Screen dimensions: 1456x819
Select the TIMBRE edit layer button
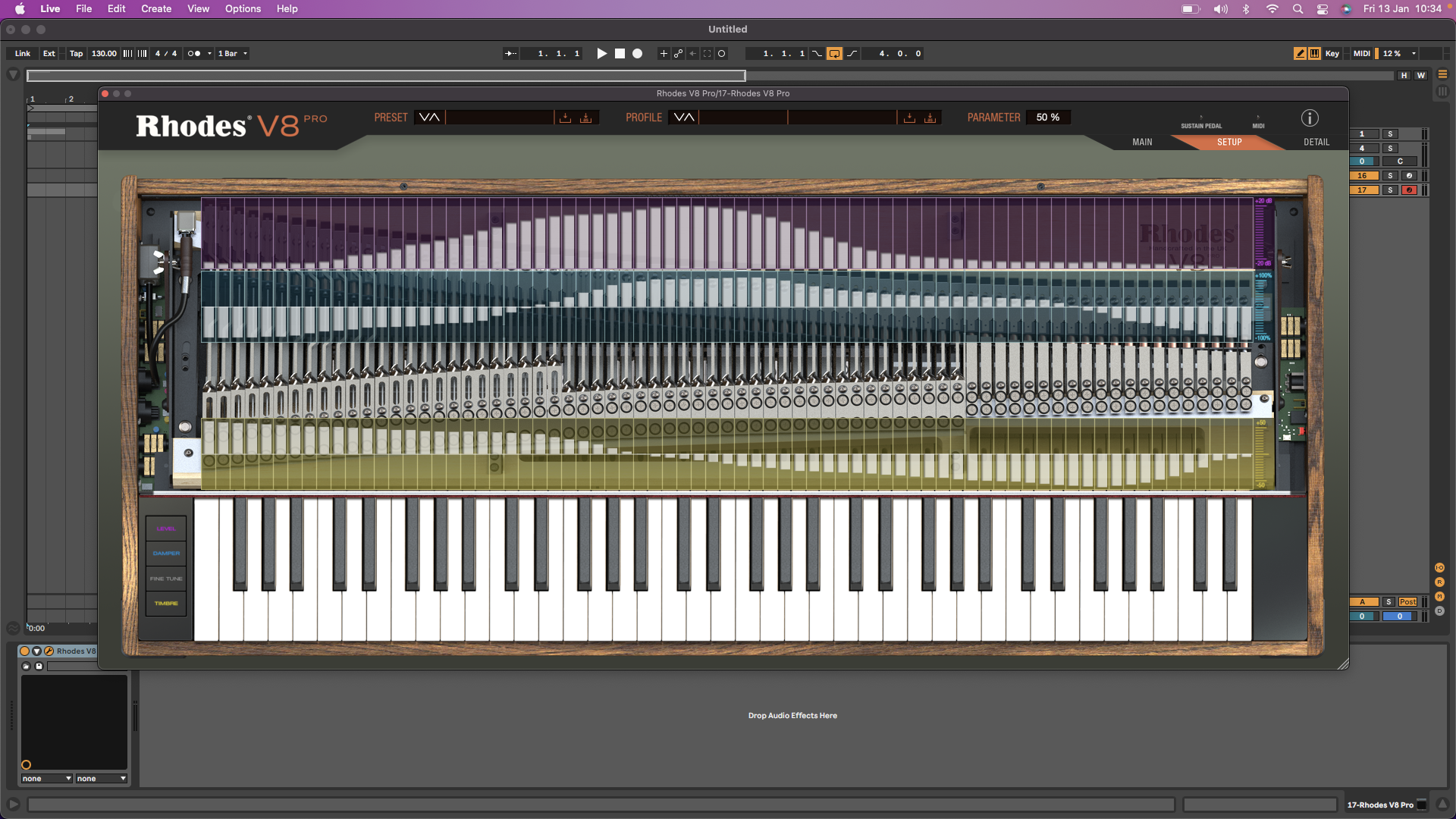pos(166,604)
